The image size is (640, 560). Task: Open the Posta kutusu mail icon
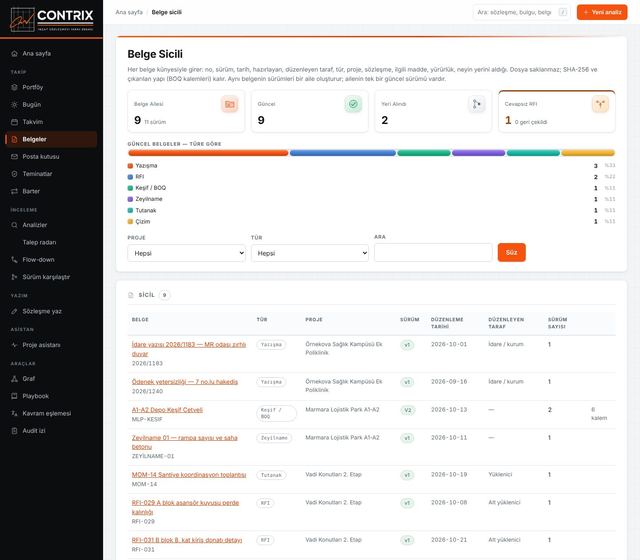[14, 156]
